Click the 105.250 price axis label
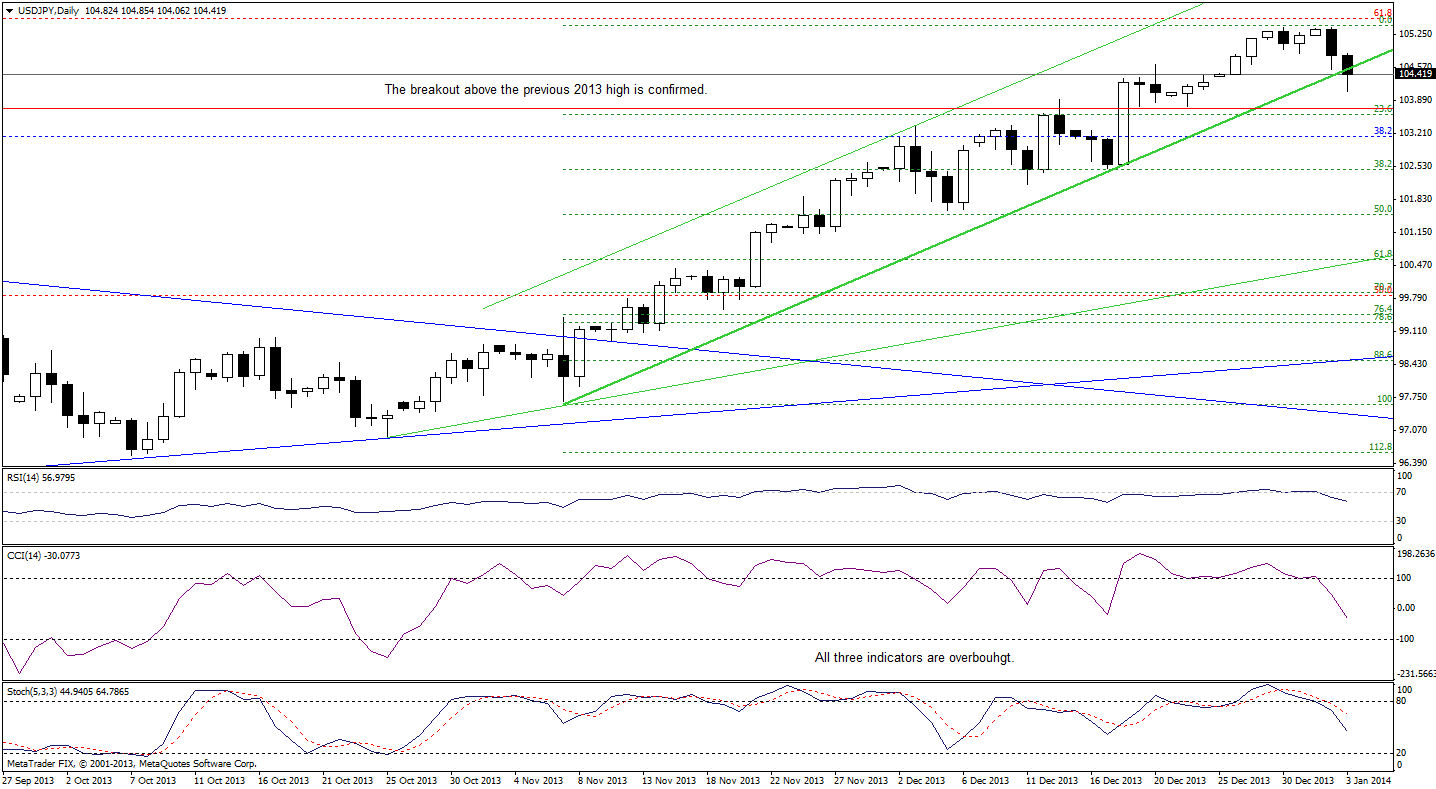Screen dimensions: 1436x789 point(1414,33)
